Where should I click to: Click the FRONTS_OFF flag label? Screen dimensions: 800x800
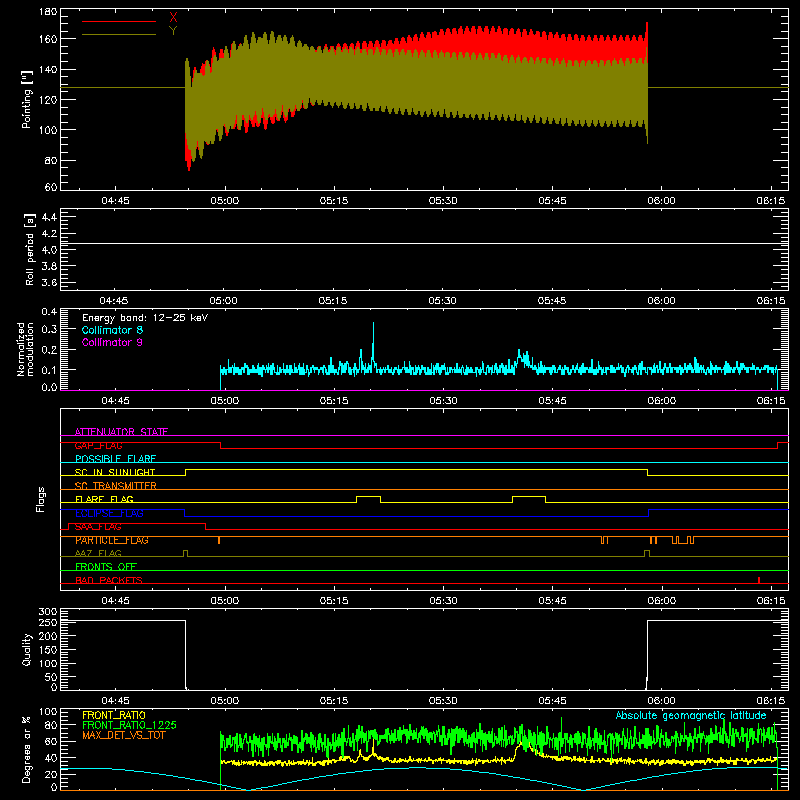tap(106, 567)
